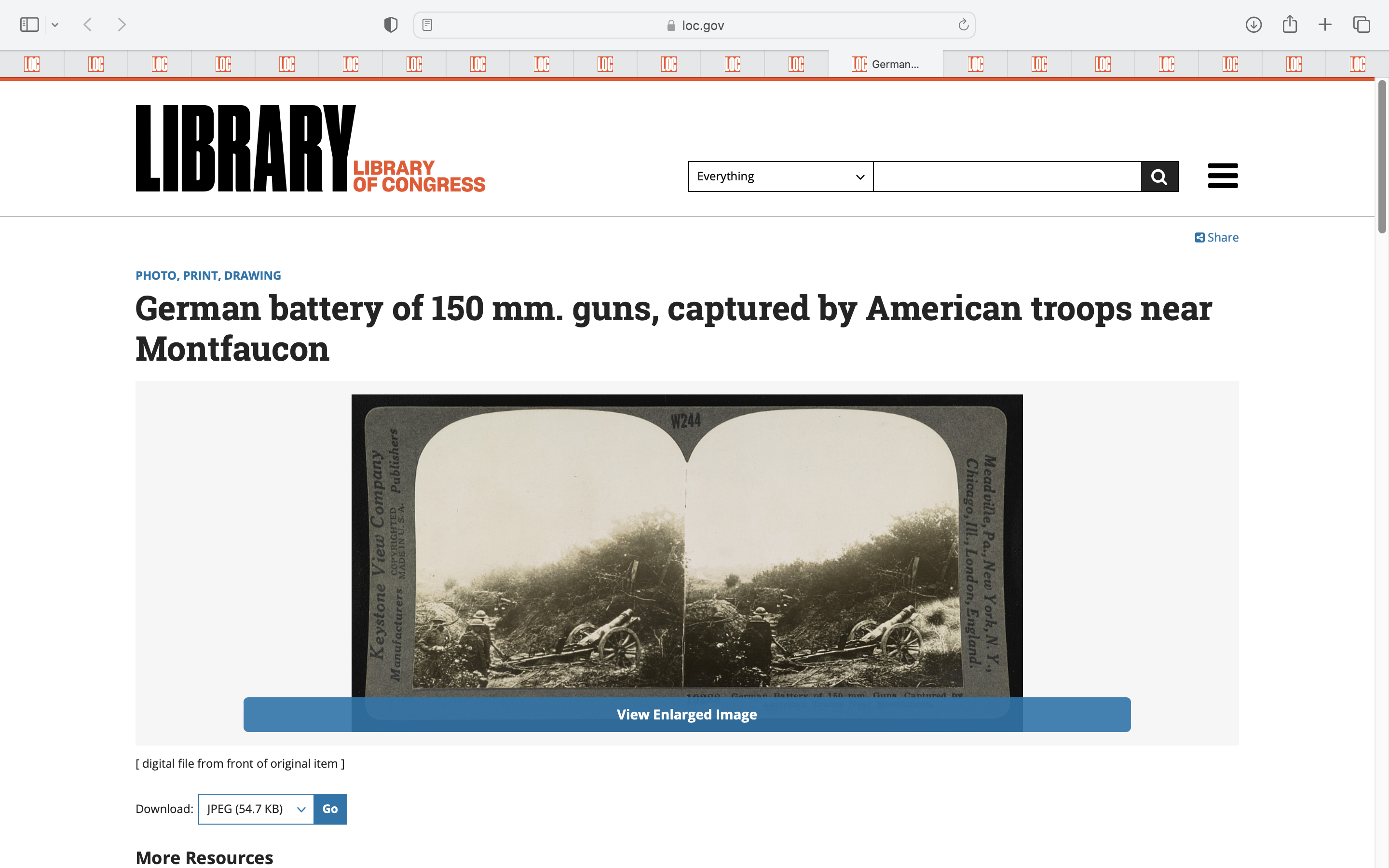This screenshot has width=1389, height=868.
Task: Click into the site search field
Action: pyautogui.click(x=1007, y=176)
